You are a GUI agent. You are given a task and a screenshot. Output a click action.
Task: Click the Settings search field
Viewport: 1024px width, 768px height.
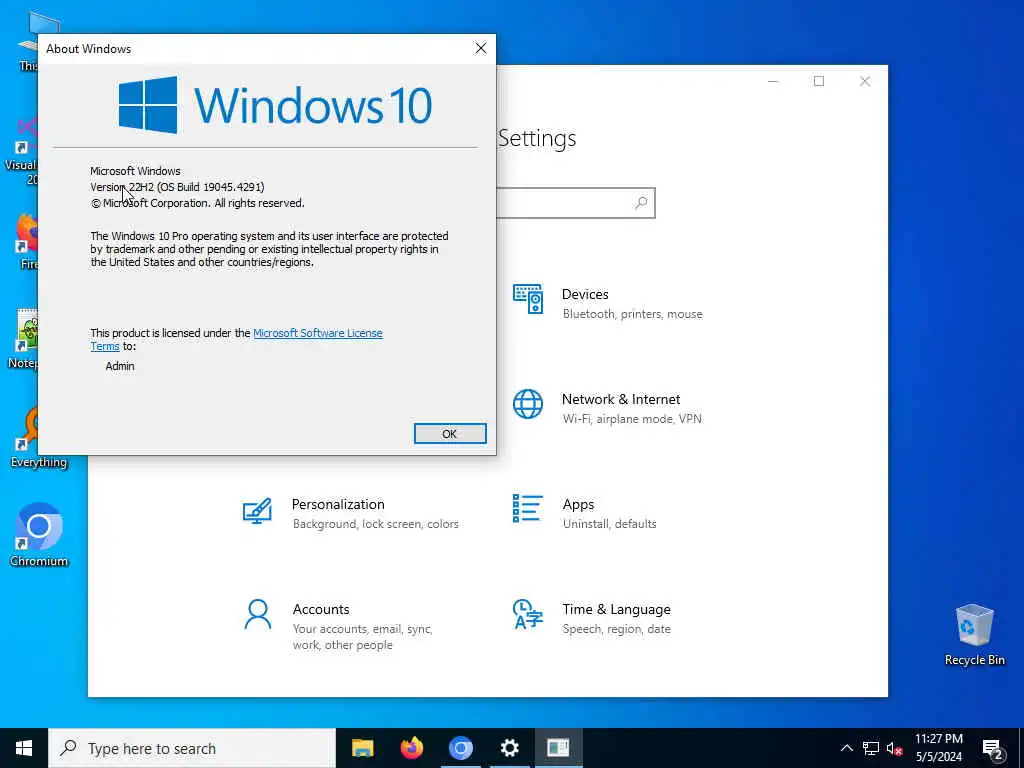point(575,203)
